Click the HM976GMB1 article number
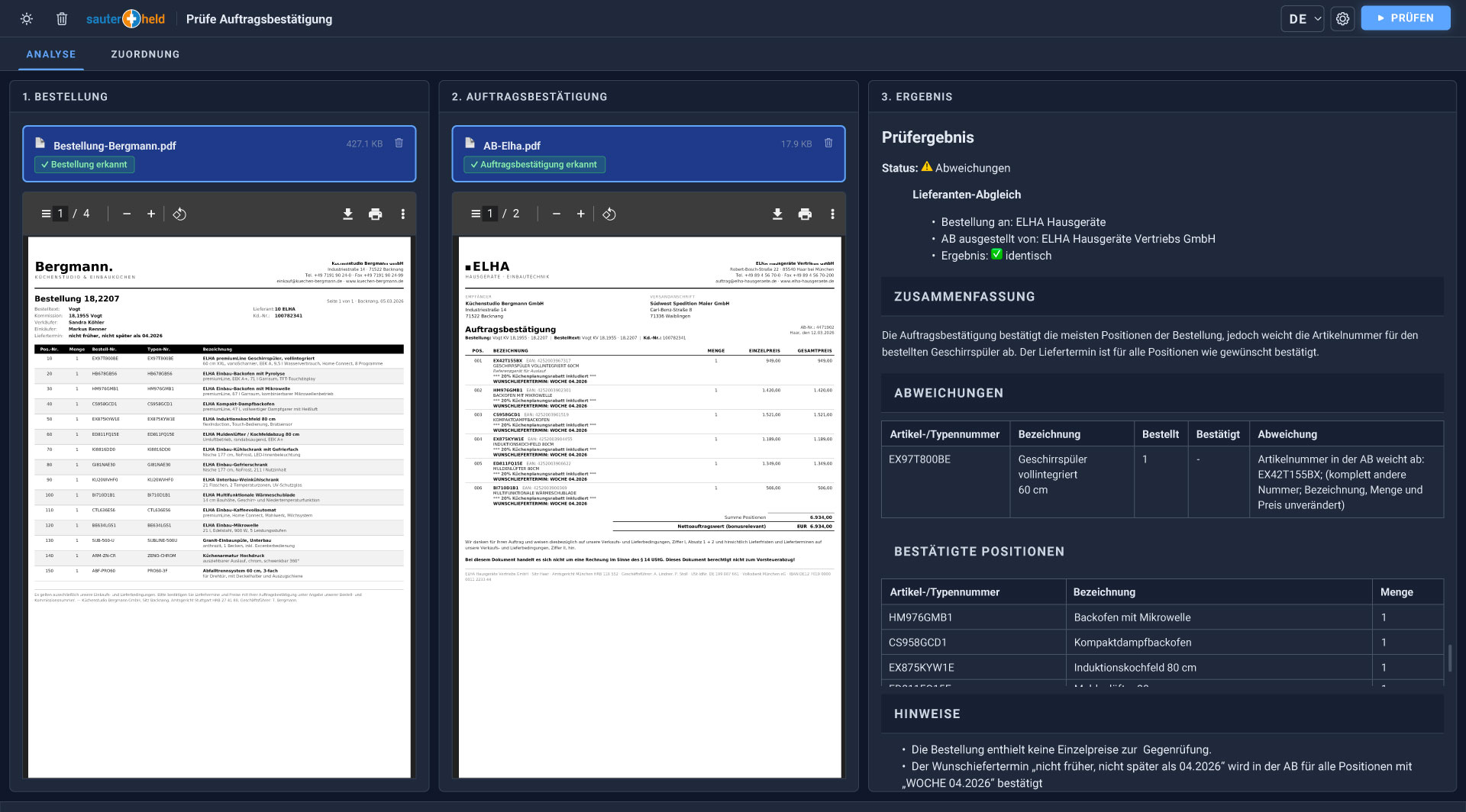Image resolution: width=1466 pixels, height=812 pixels. click(x=921, y=617)
